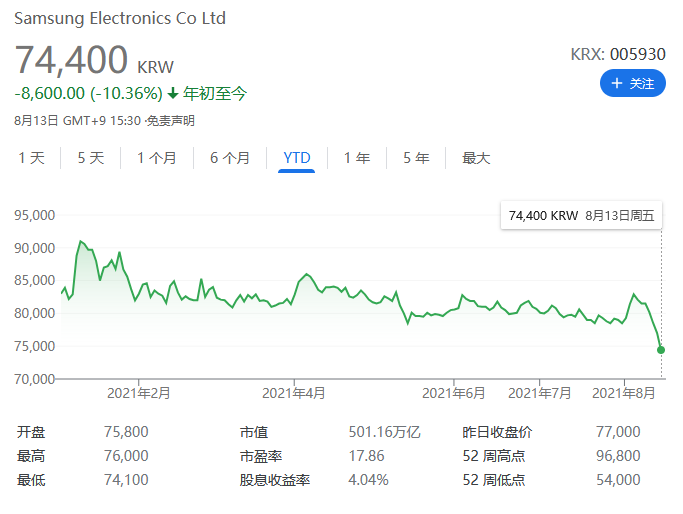Click the 股息收益率 value 4.04%

tap(368, 480)
